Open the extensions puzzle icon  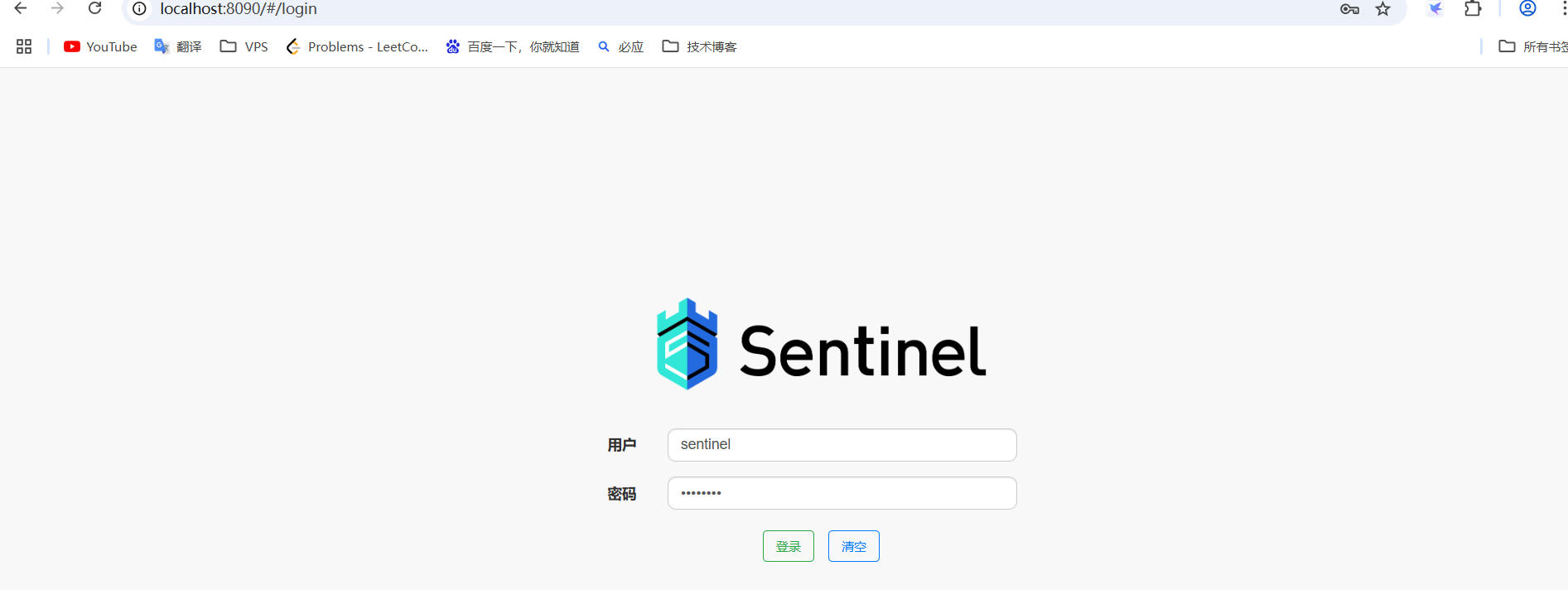[1473, 9]
